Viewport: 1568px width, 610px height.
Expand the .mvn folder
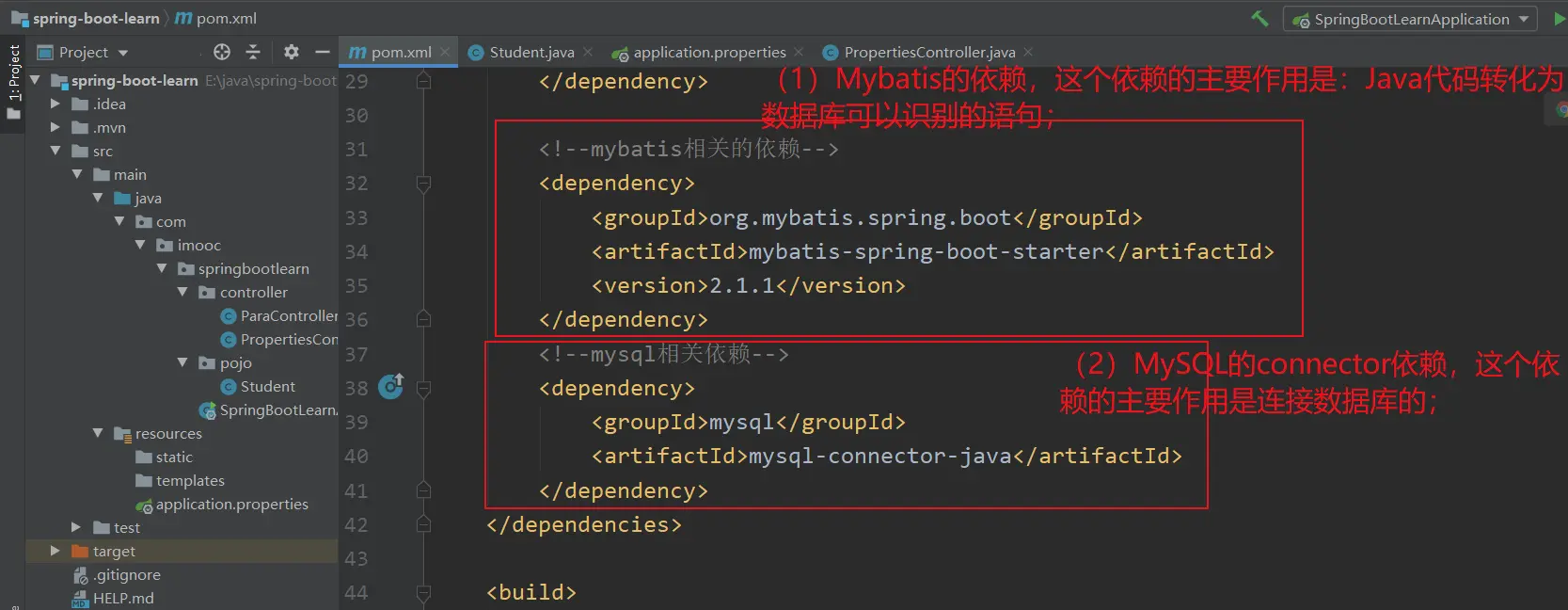(x=55, y=127)
